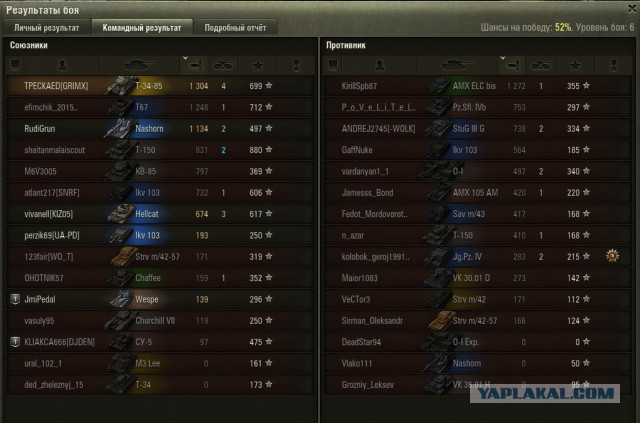Sort enemies by tank icon column

457,65
